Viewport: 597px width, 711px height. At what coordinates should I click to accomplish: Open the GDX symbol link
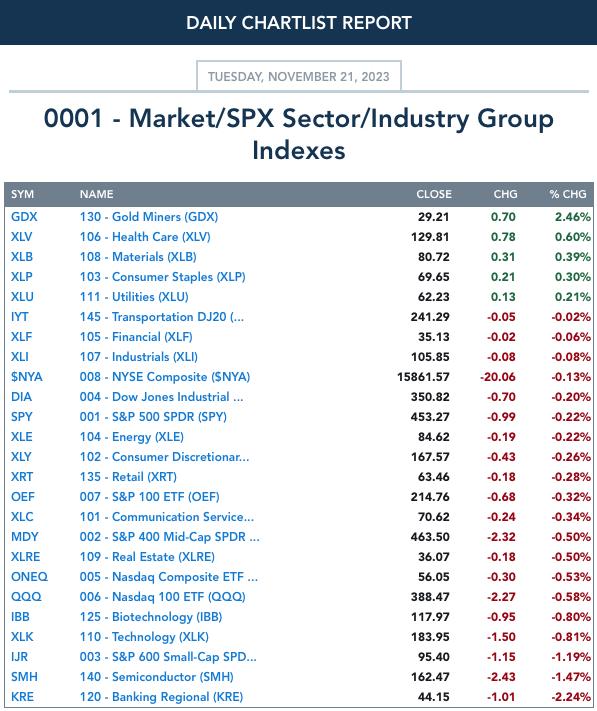tap(24, 217)
